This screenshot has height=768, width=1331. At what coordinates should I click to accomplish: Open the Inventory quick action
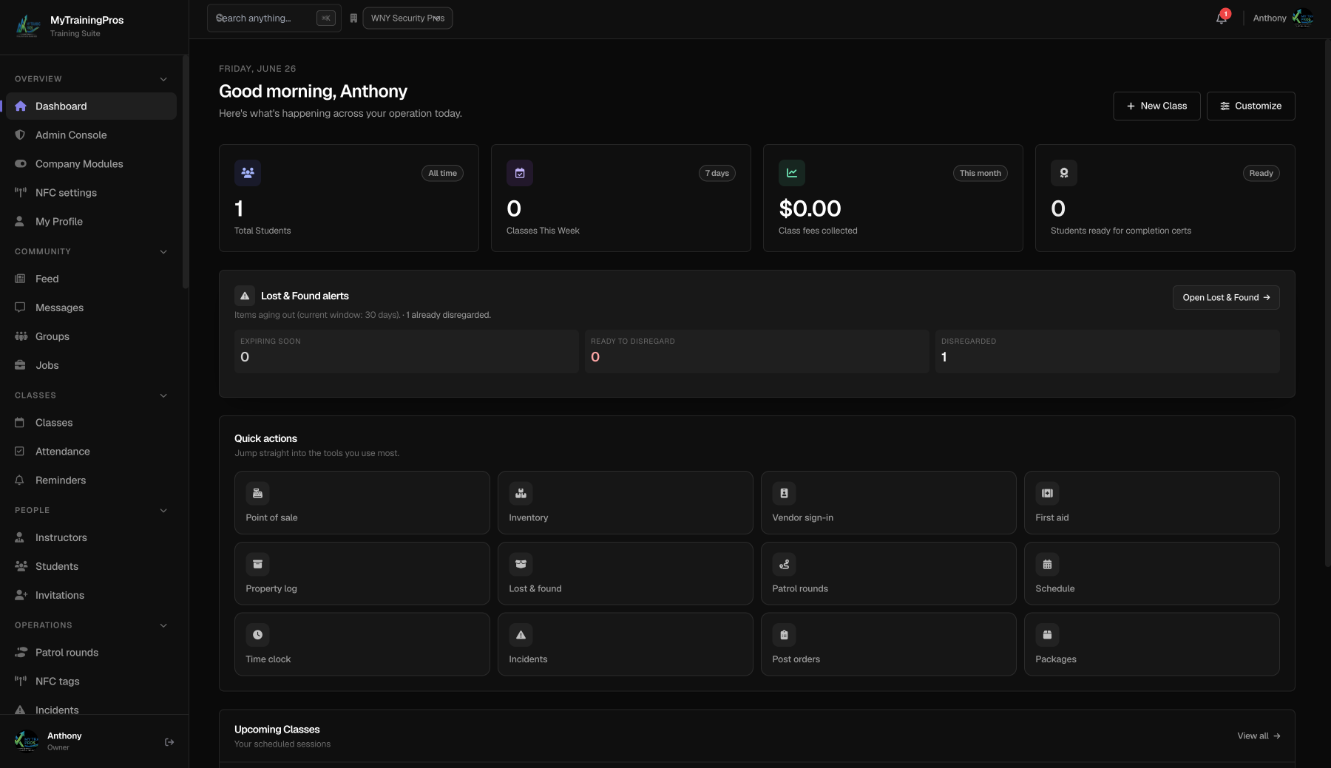pyautogui.click(x=625, y=503)
